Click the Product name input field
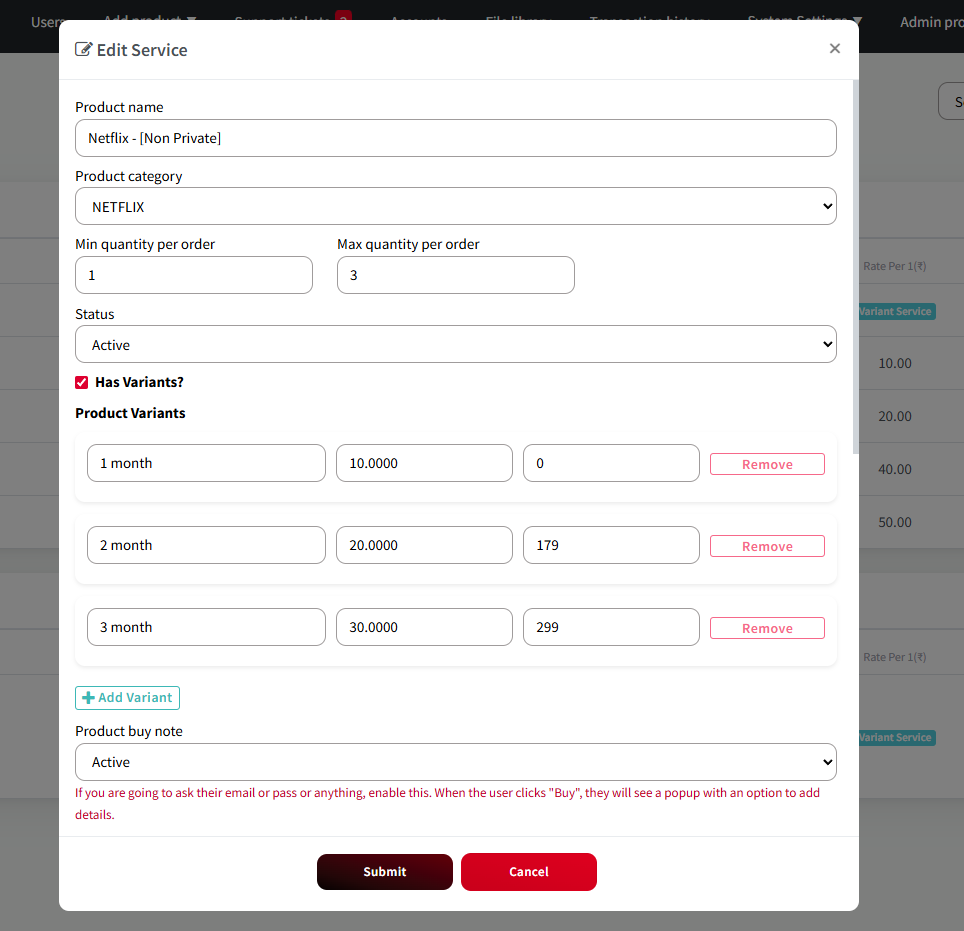The image size is (964, 931). pos(456,138)
